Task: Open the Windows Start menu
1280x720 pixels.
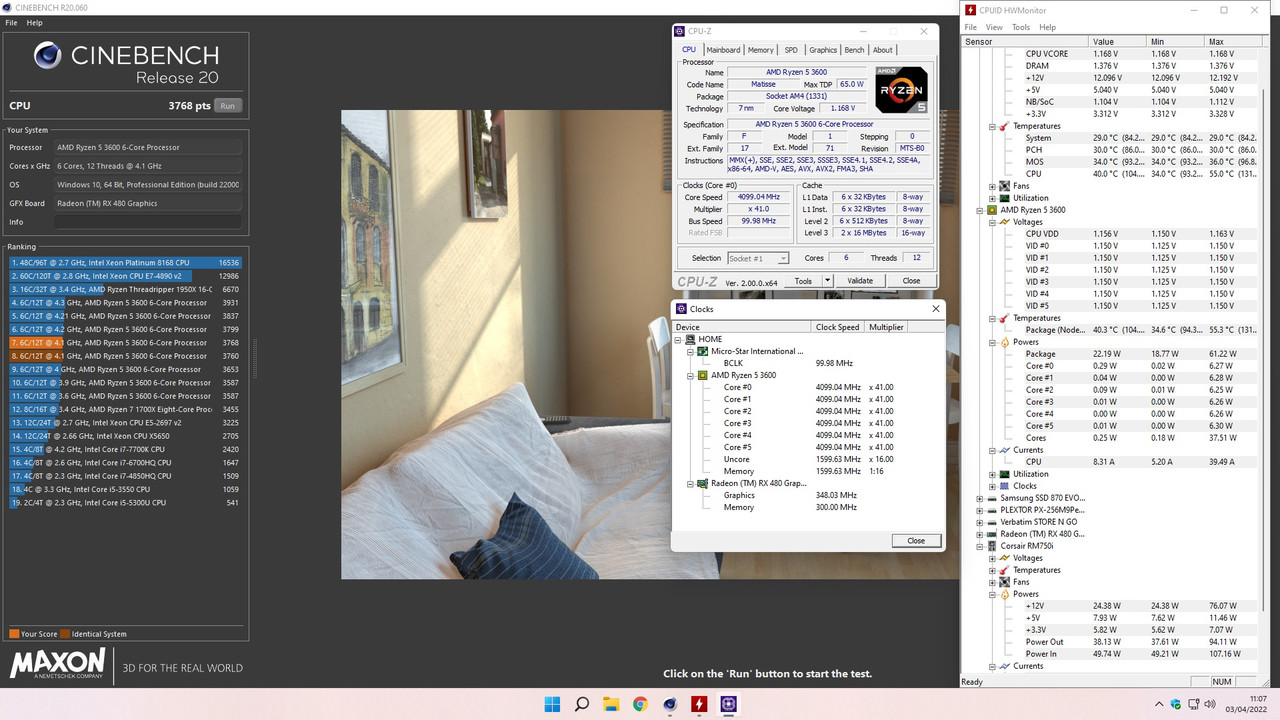Action: pos(552,704)
